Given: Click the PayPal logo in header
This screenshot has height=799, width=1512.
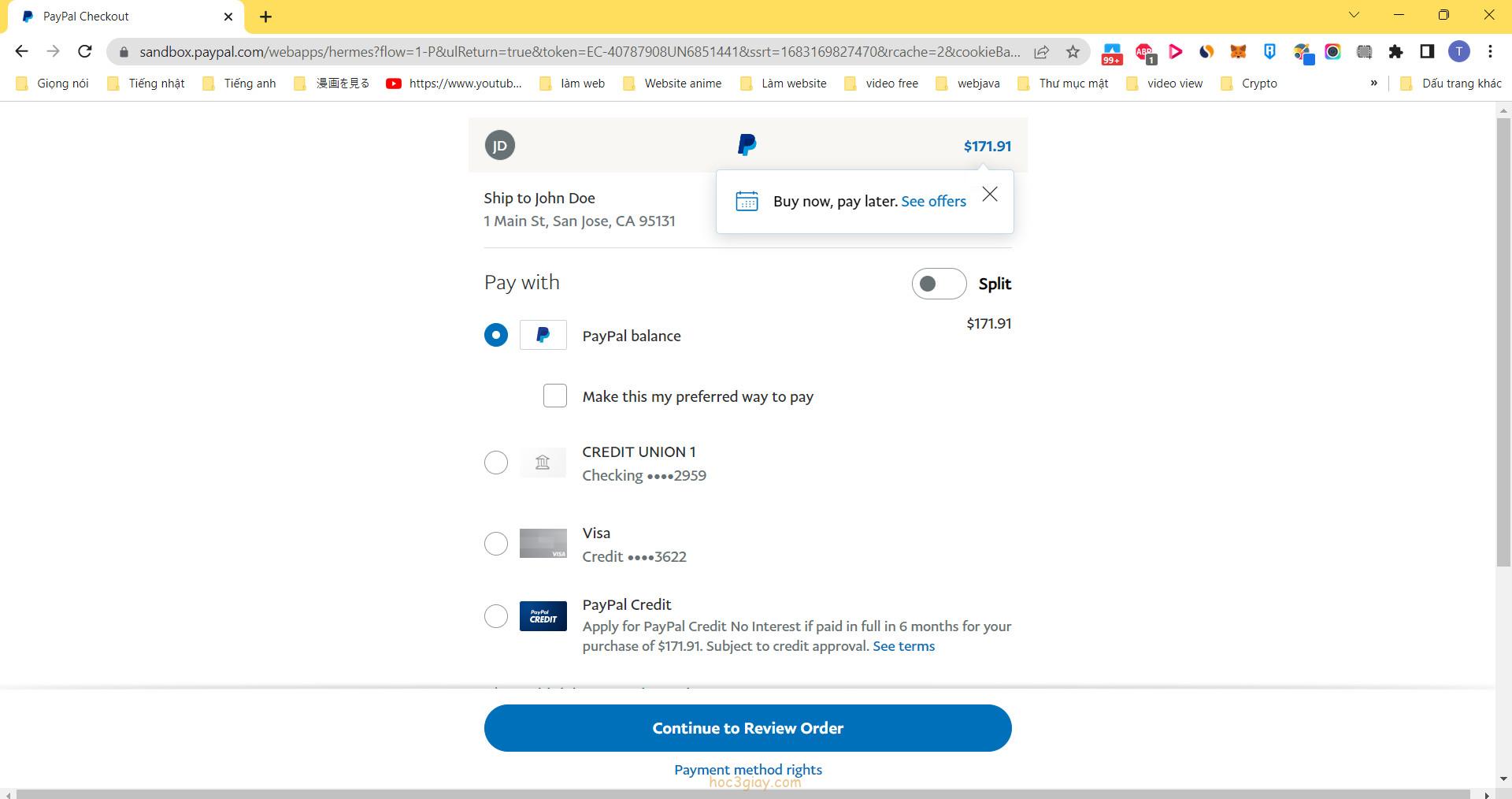Looking at the screenshot, I should click(747, 145).
